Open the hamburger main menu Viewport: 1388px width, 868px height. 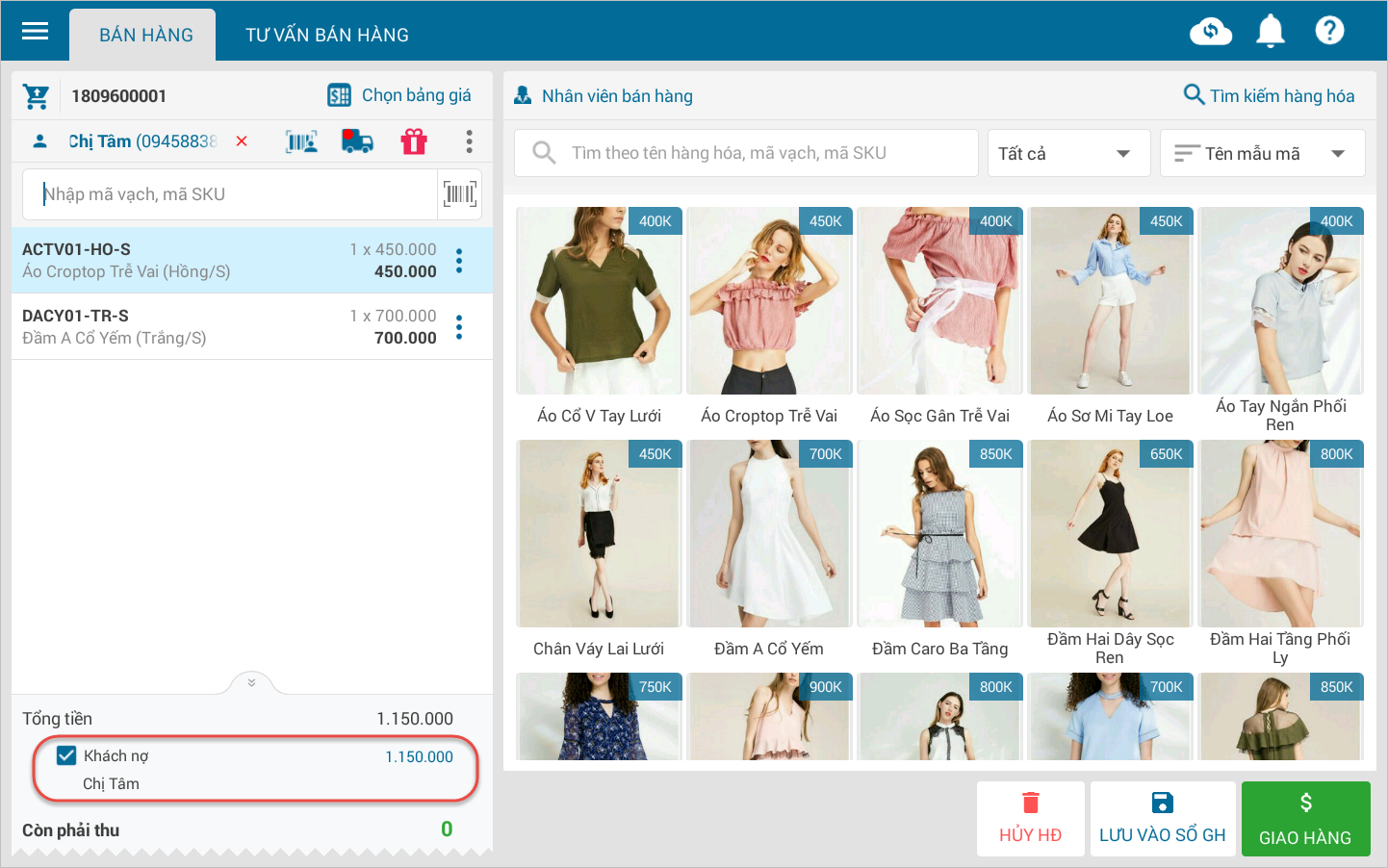36,32
